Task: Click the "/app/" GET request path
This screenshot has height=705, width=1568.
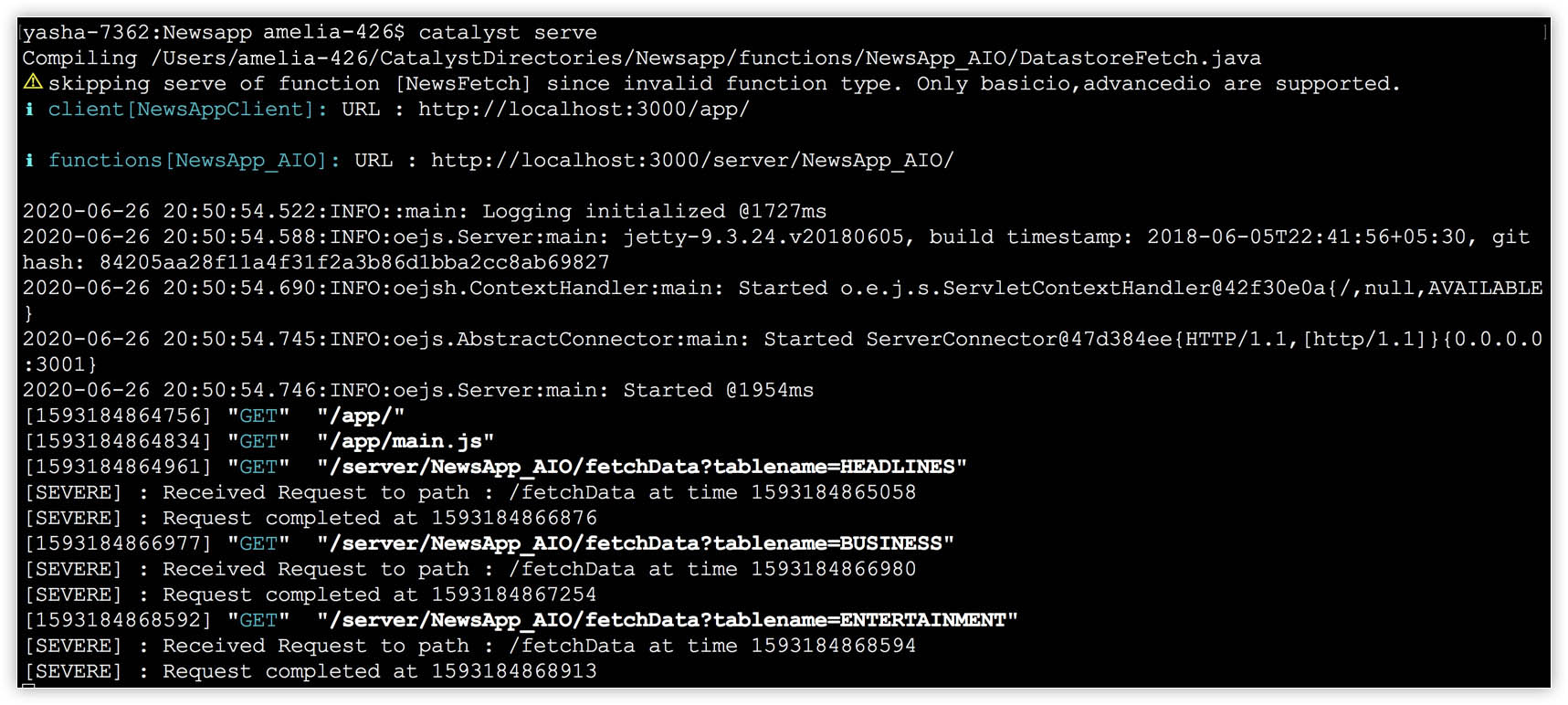Action: (361, 416)
